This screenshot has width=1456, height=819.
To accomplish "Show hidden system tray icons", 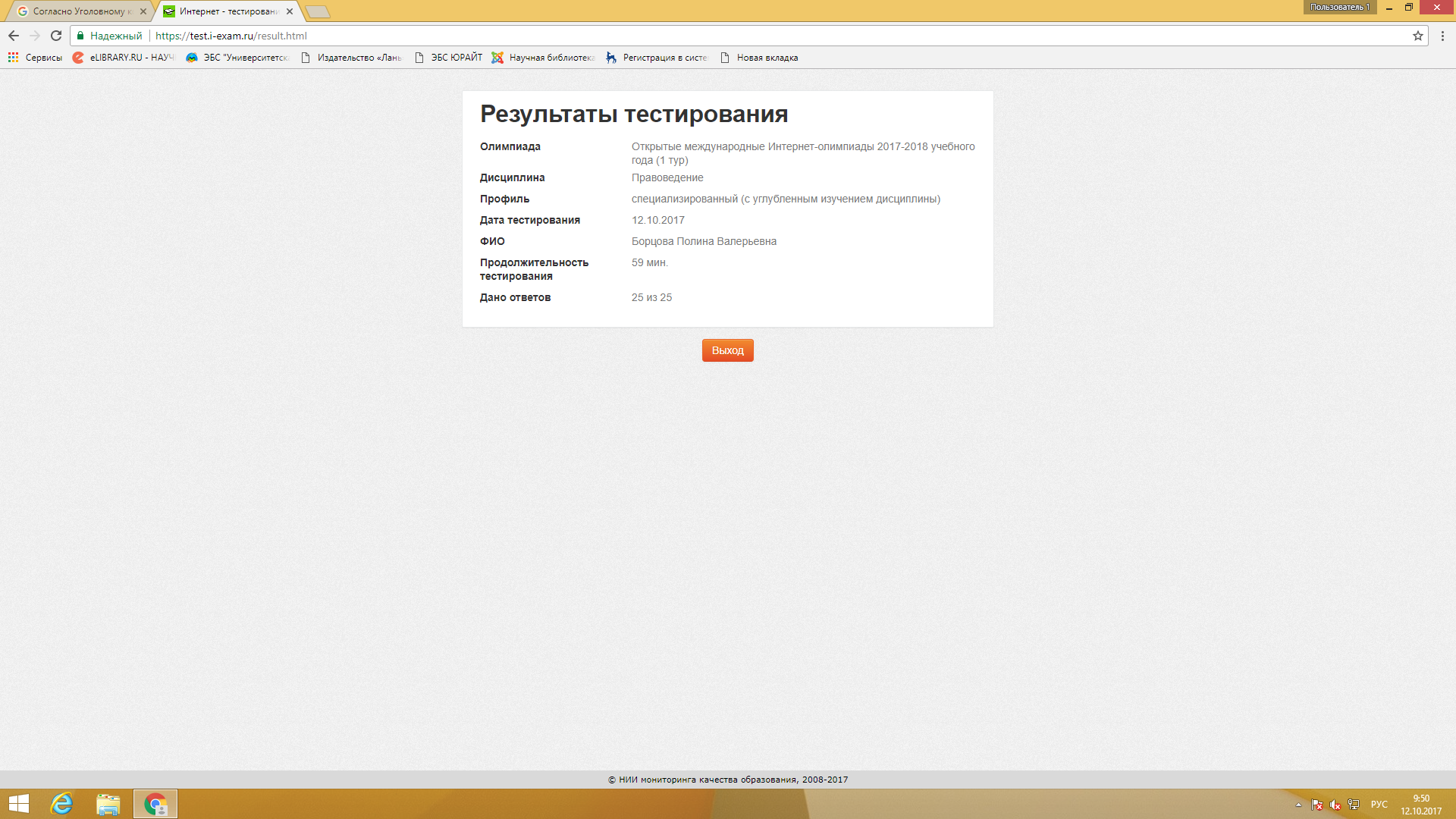I will click(1298, 805).
